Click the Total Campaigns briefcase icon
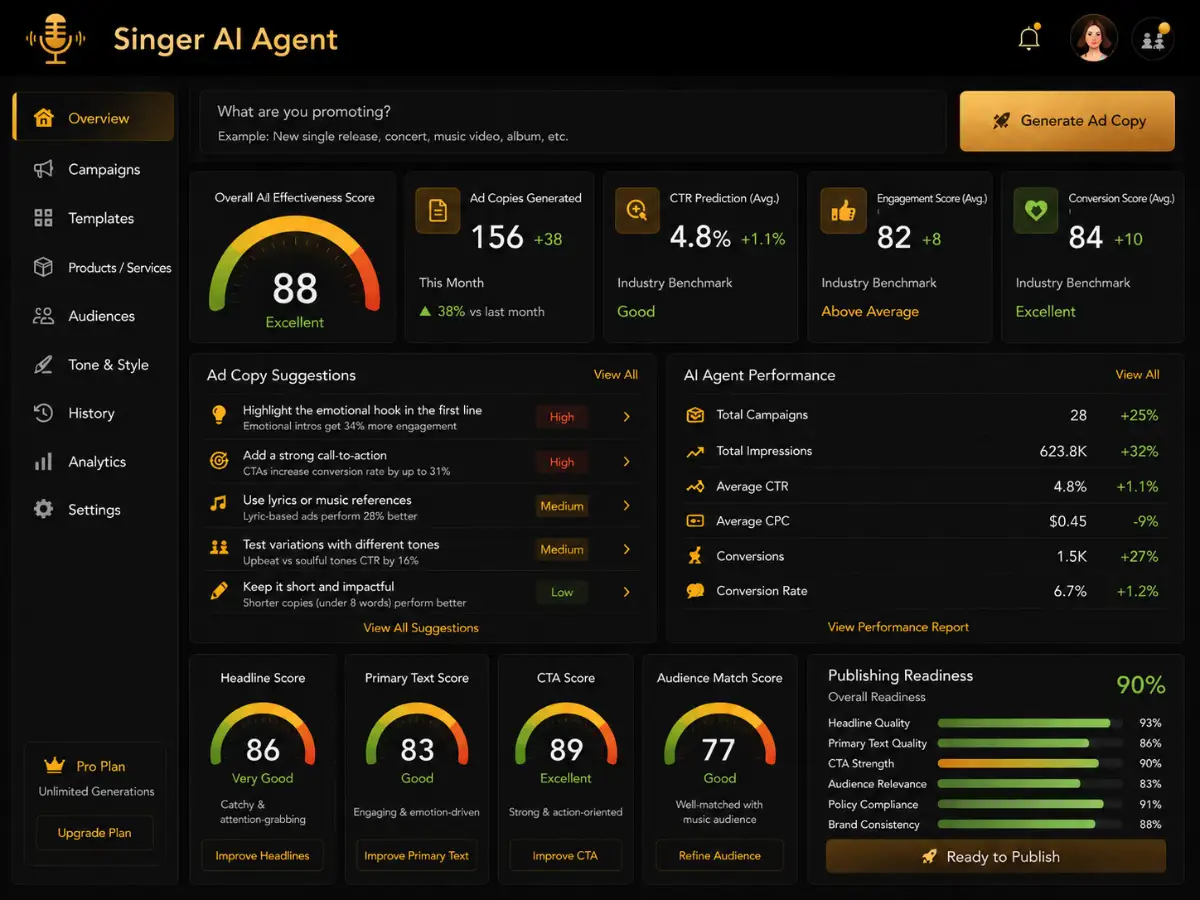The height and width of the screenshot is (900, 1200). pos(695,415)
